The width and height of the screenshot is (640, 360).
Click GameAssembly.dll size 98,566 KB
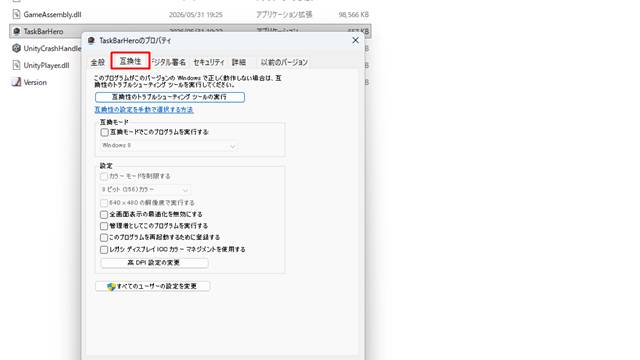pos(353,15)
